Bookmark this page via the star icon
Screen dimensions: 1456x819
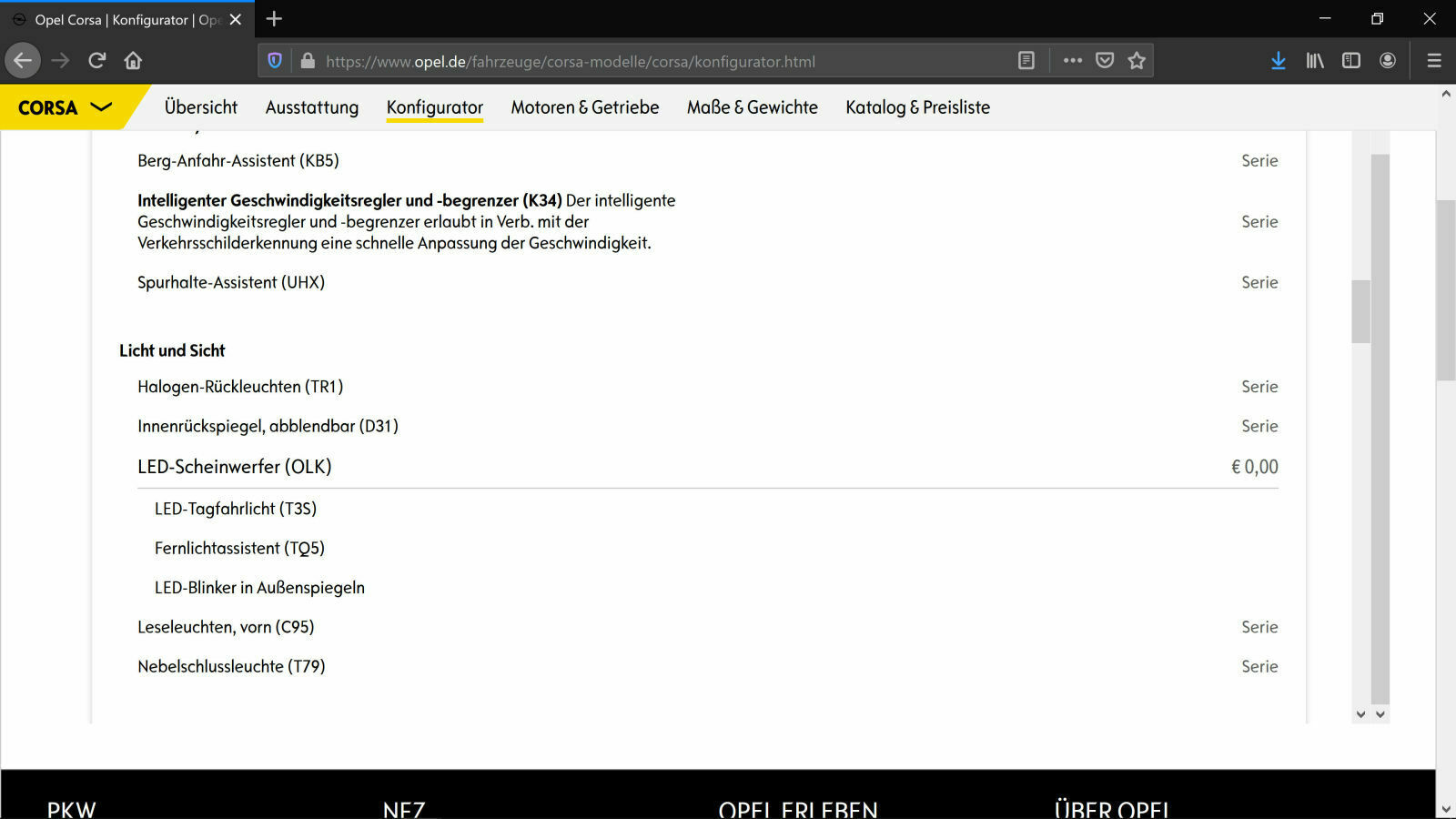(1136, 61)
